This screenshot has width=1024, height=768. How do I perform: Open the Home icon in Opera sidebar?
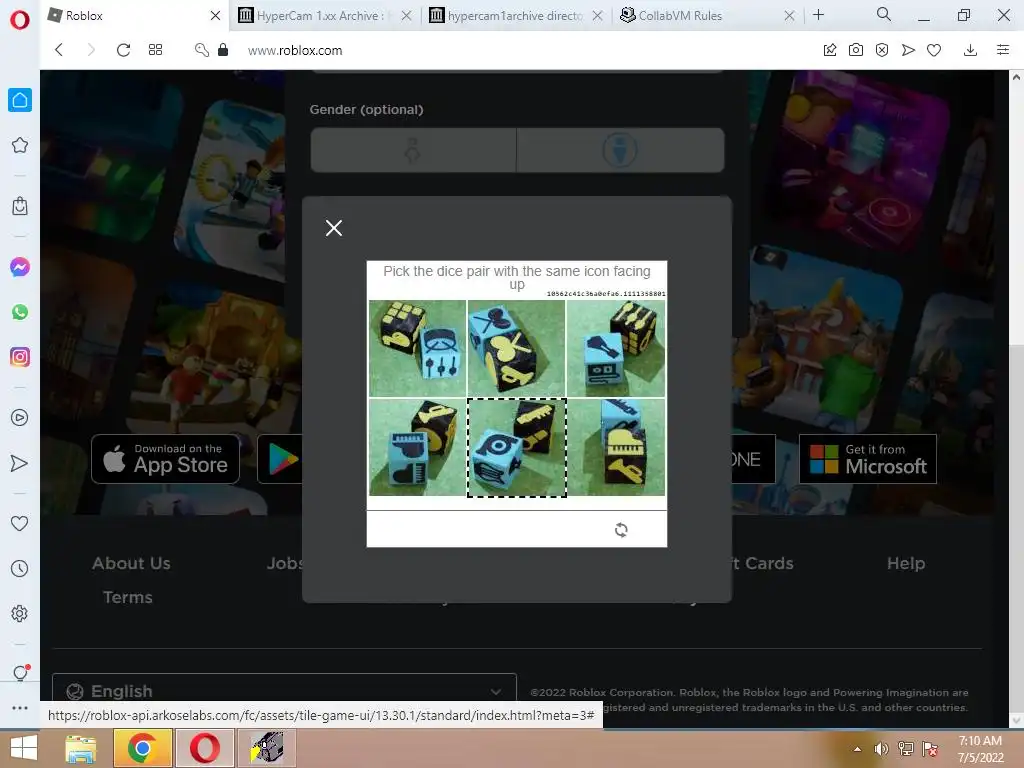point(20,100)
